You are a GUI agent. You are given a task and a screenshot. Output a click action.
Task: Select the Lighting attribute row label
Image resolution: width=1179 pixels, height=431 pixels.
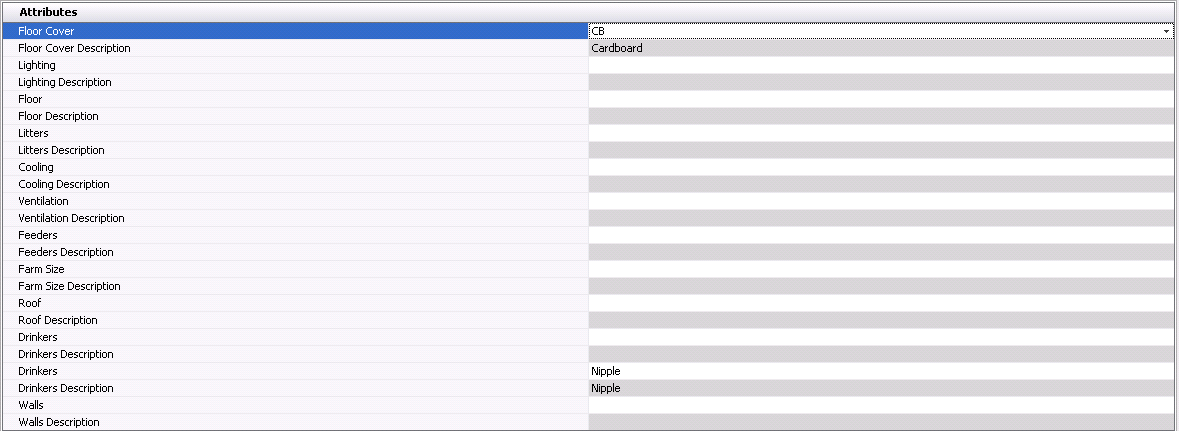(37, 65)
